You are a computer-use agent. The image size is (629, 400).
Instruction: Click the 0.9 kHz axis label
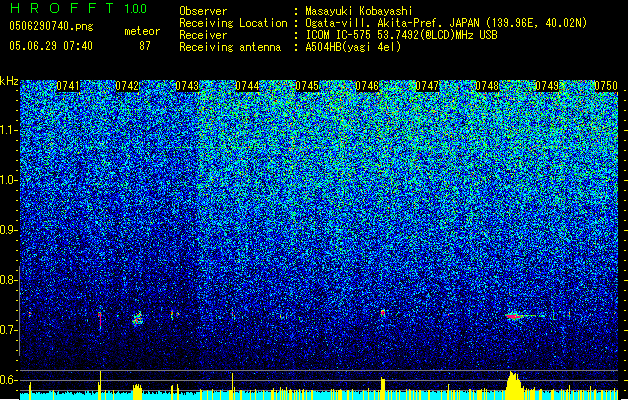(x=8, y=230)
